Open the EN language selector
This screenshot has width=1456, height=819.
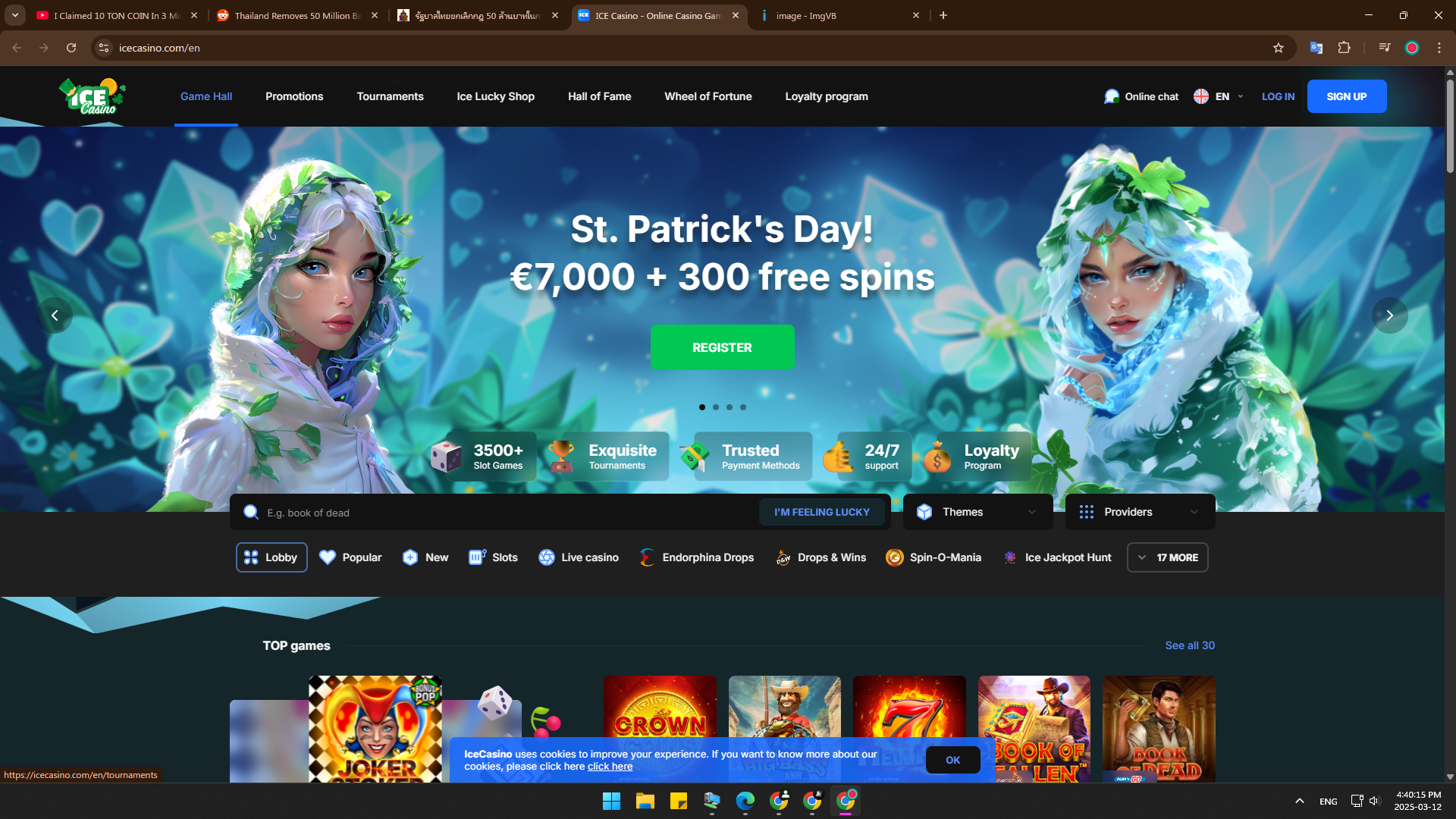pos(1219,96)
